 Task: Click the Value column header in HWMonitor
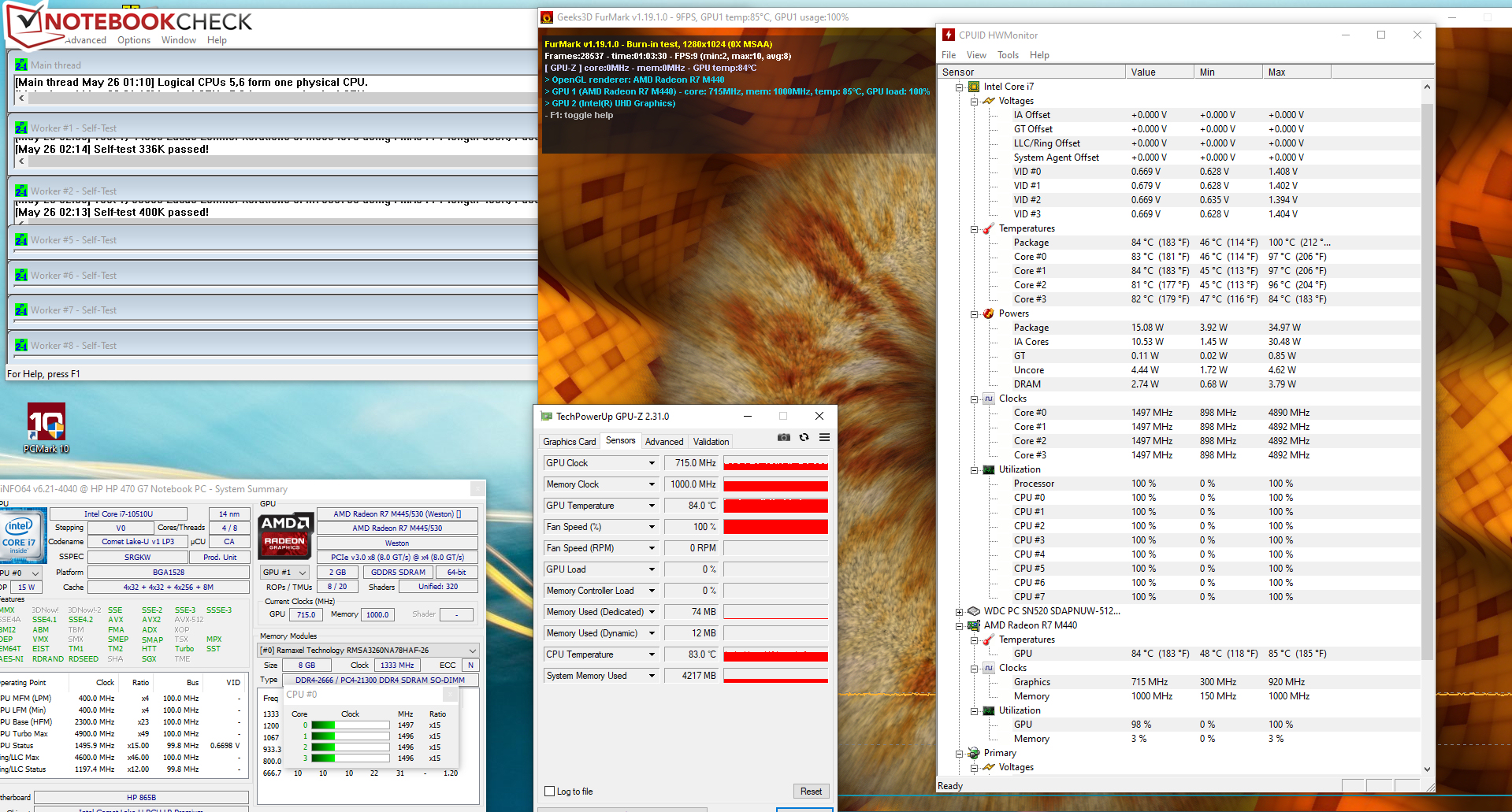click(x=1160, y=72)
